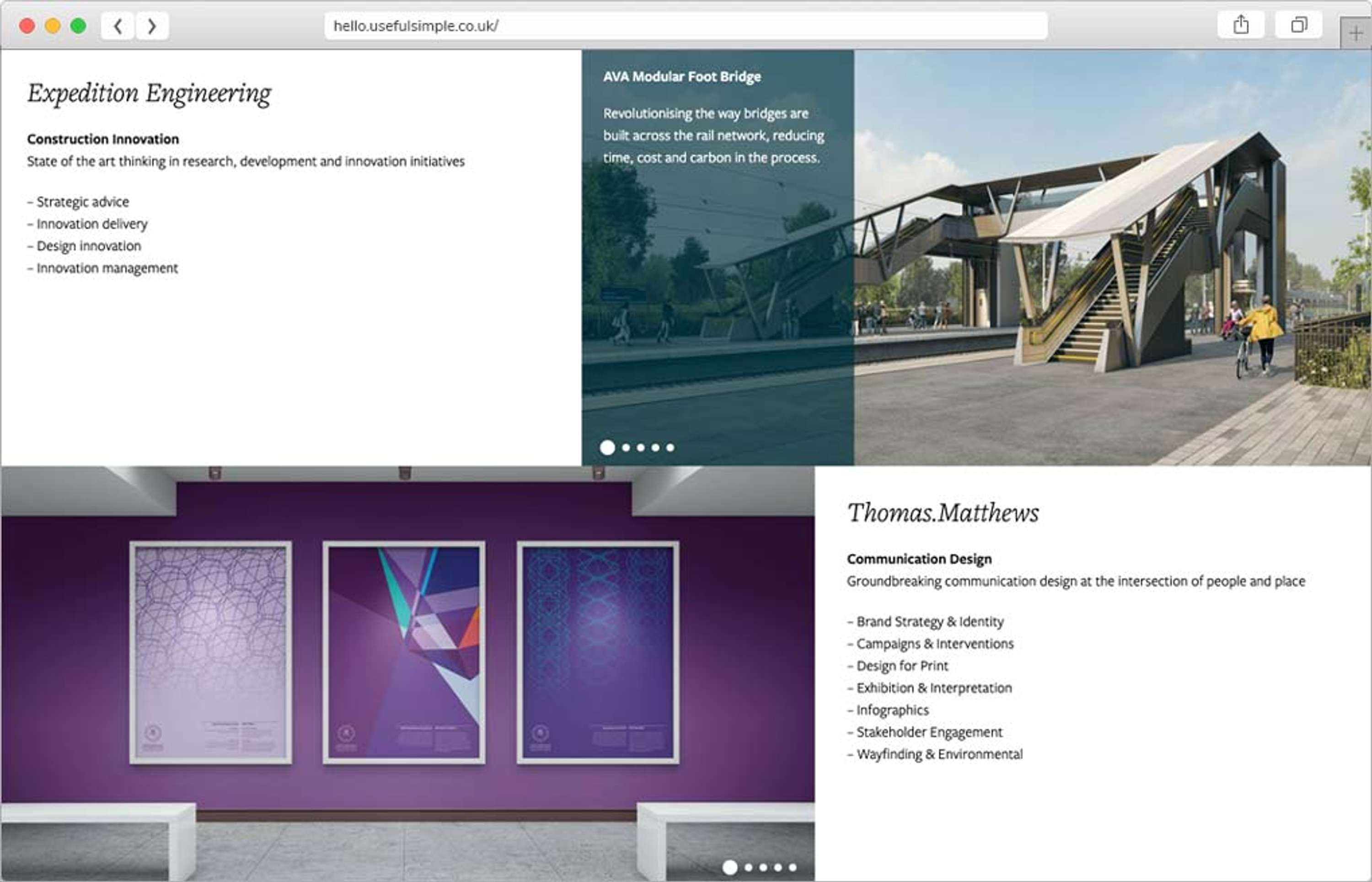The height and width of the screenshot is (882, 1372).
Task: Click the right blue patterned poster
Action: [x=598, y=652]
